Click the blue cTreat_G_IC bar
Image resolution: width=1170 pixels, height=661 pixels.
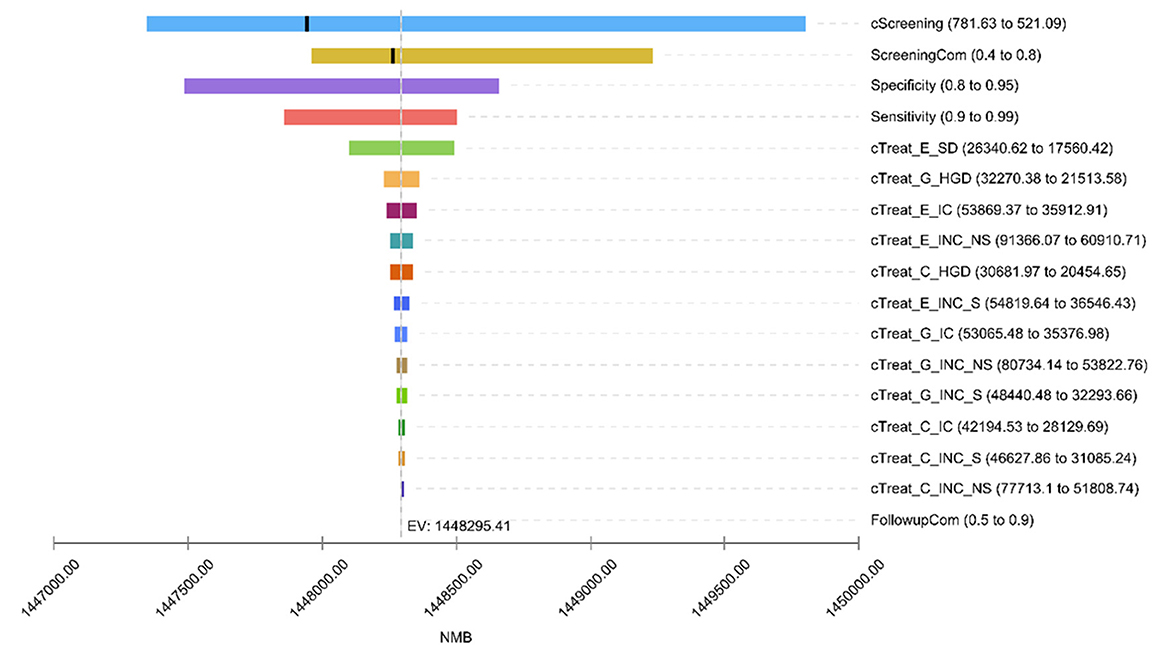(401, 334)
